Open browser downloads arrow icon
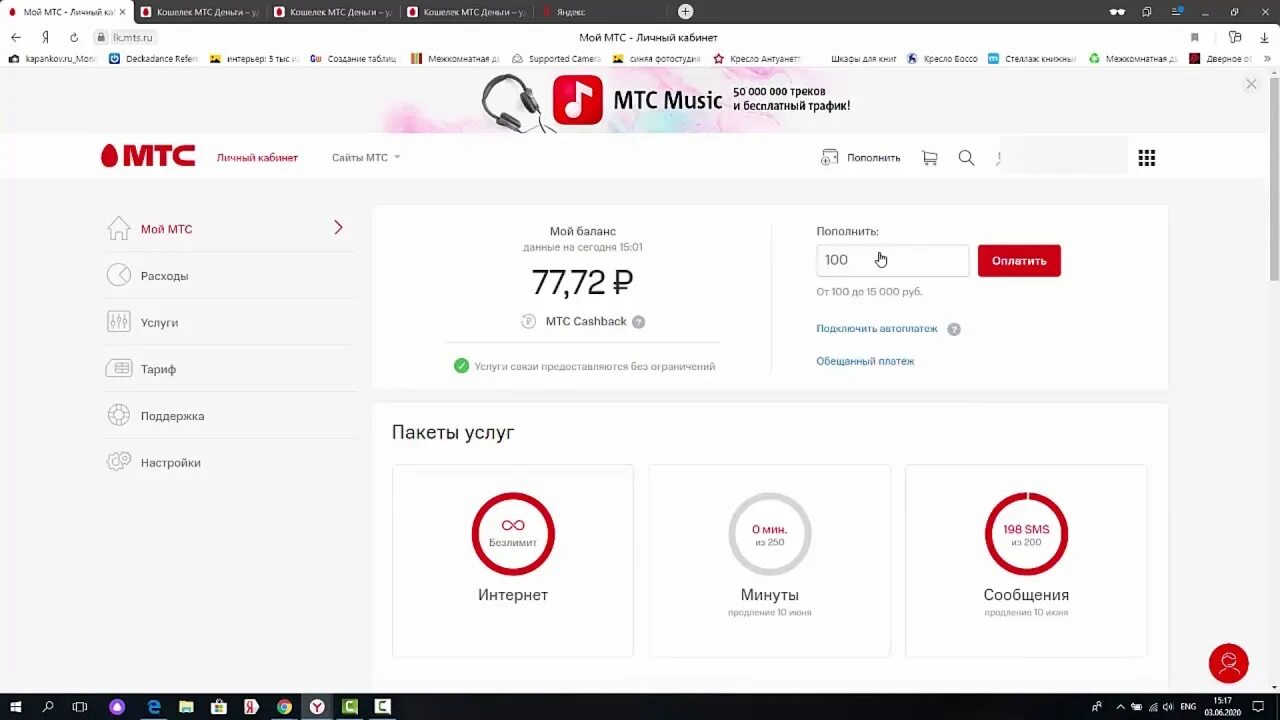Viewport: 1280px width, 720px height. (1263, 37)
